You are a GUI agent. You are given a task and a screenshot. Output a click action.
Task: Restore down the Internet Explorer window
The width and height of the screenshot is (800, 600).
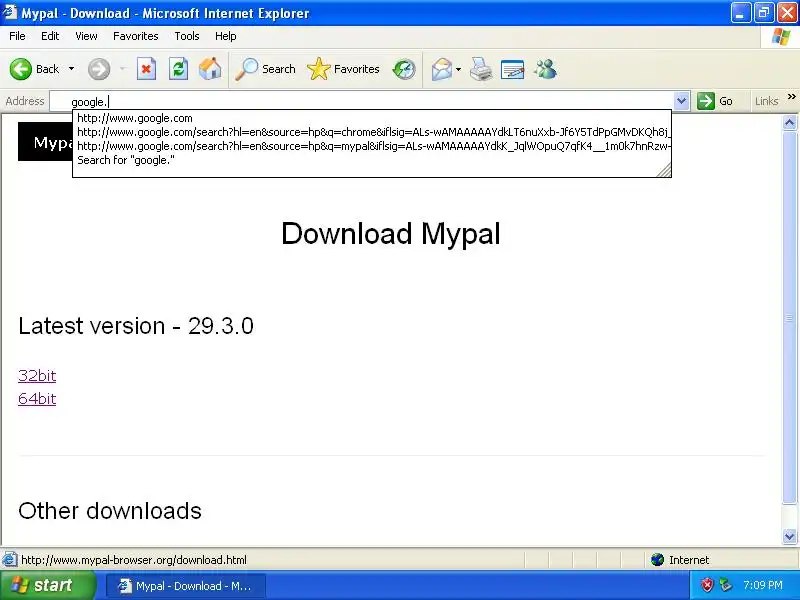pyautogui.click(x=764, y=13)
